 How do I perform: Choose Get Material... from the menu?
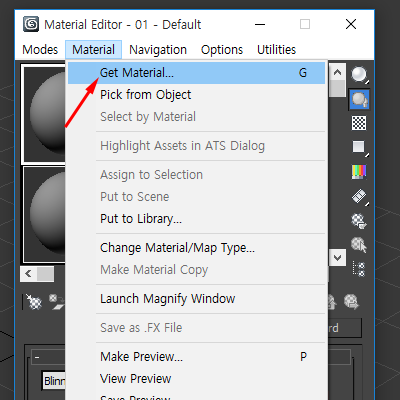[196, 73]
